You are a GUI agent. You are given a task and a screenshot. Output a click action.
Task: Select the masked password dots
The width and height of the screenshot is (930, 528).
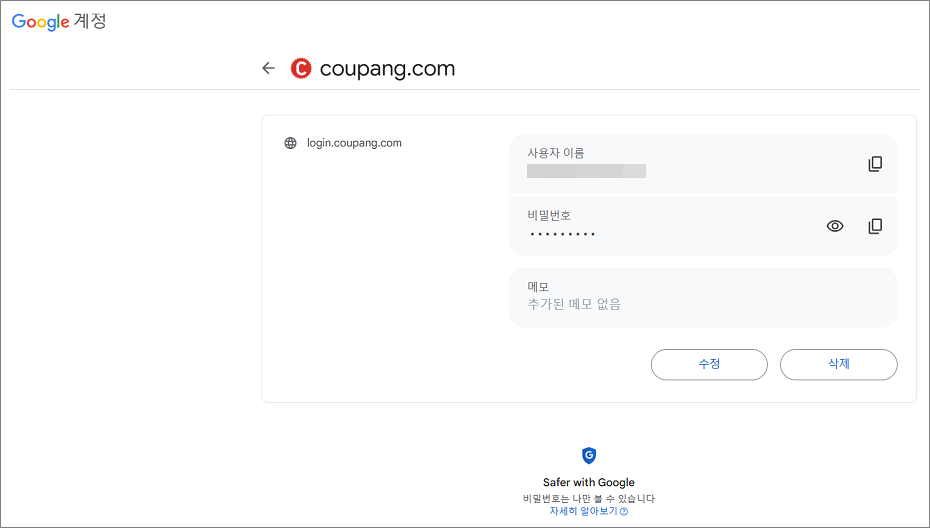point(562,234)
